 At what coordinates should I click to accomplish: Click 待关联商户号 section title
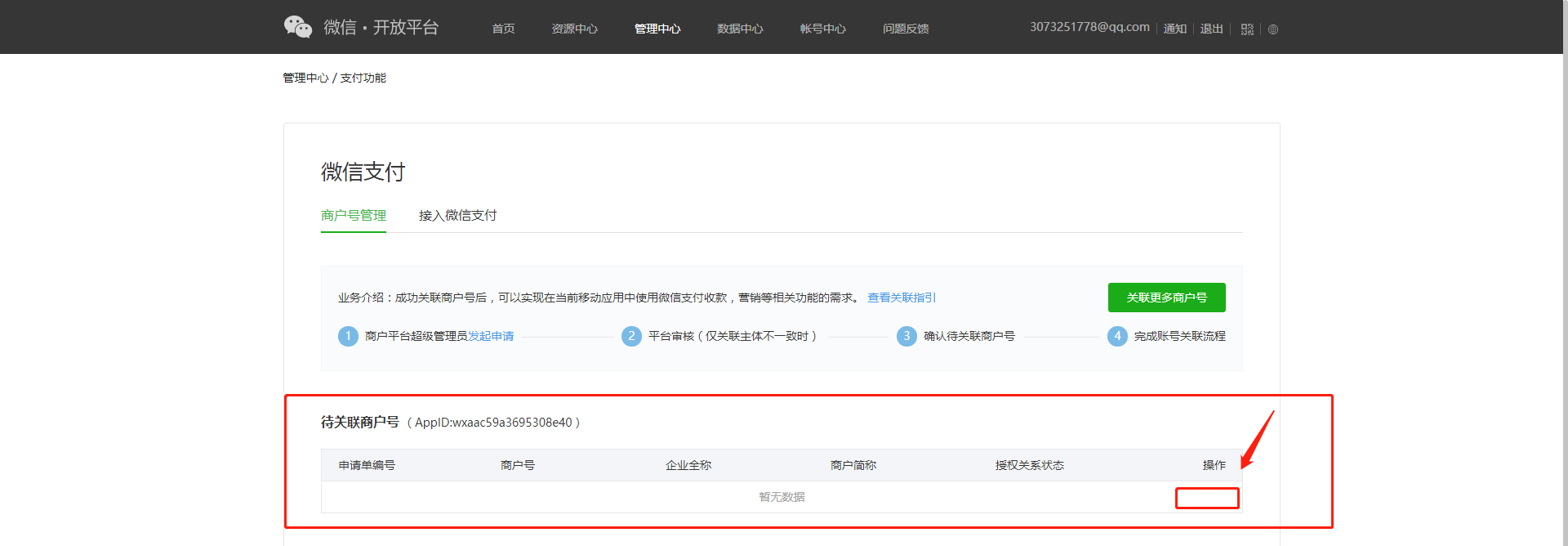tap(360, 422)
